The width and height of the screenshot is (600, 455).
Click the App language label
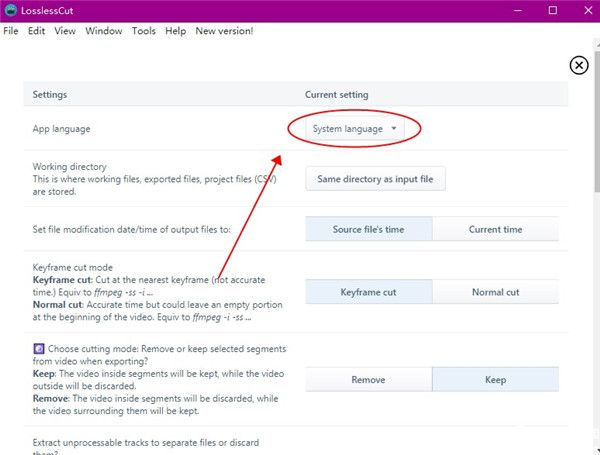(x=62, y=129)
